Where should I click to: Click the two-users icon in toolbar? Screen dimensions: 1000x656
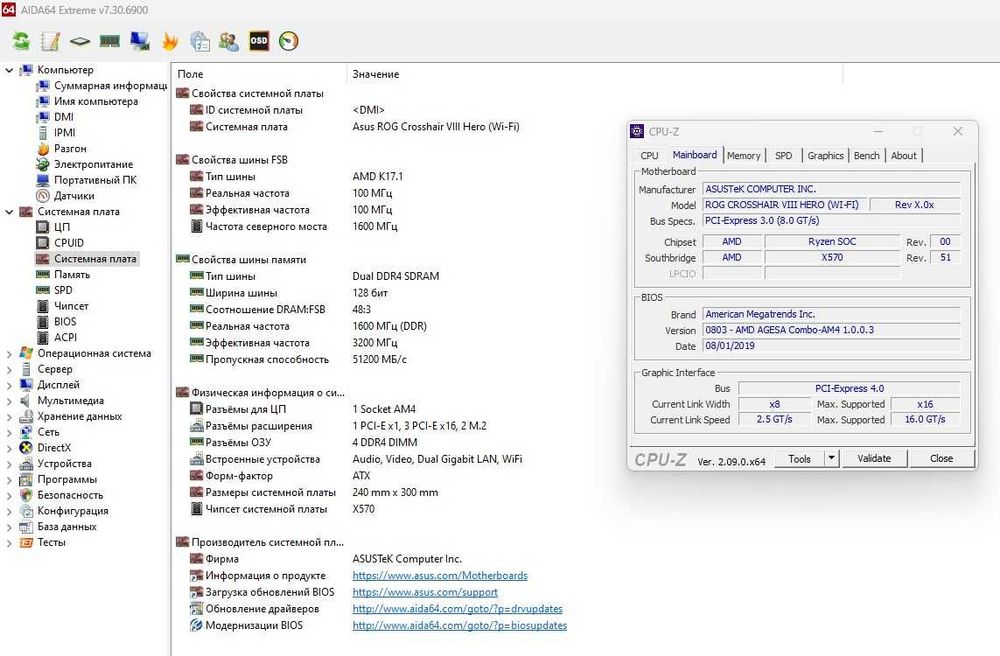(229, 41)
